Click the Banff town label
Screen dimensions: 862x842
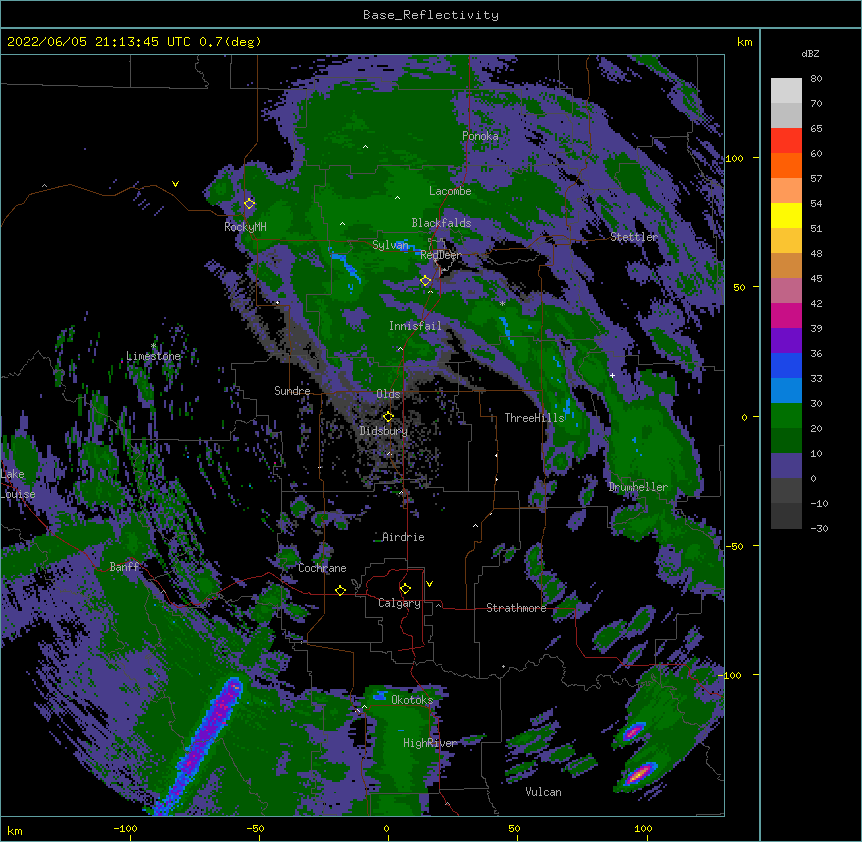point(124,567)
